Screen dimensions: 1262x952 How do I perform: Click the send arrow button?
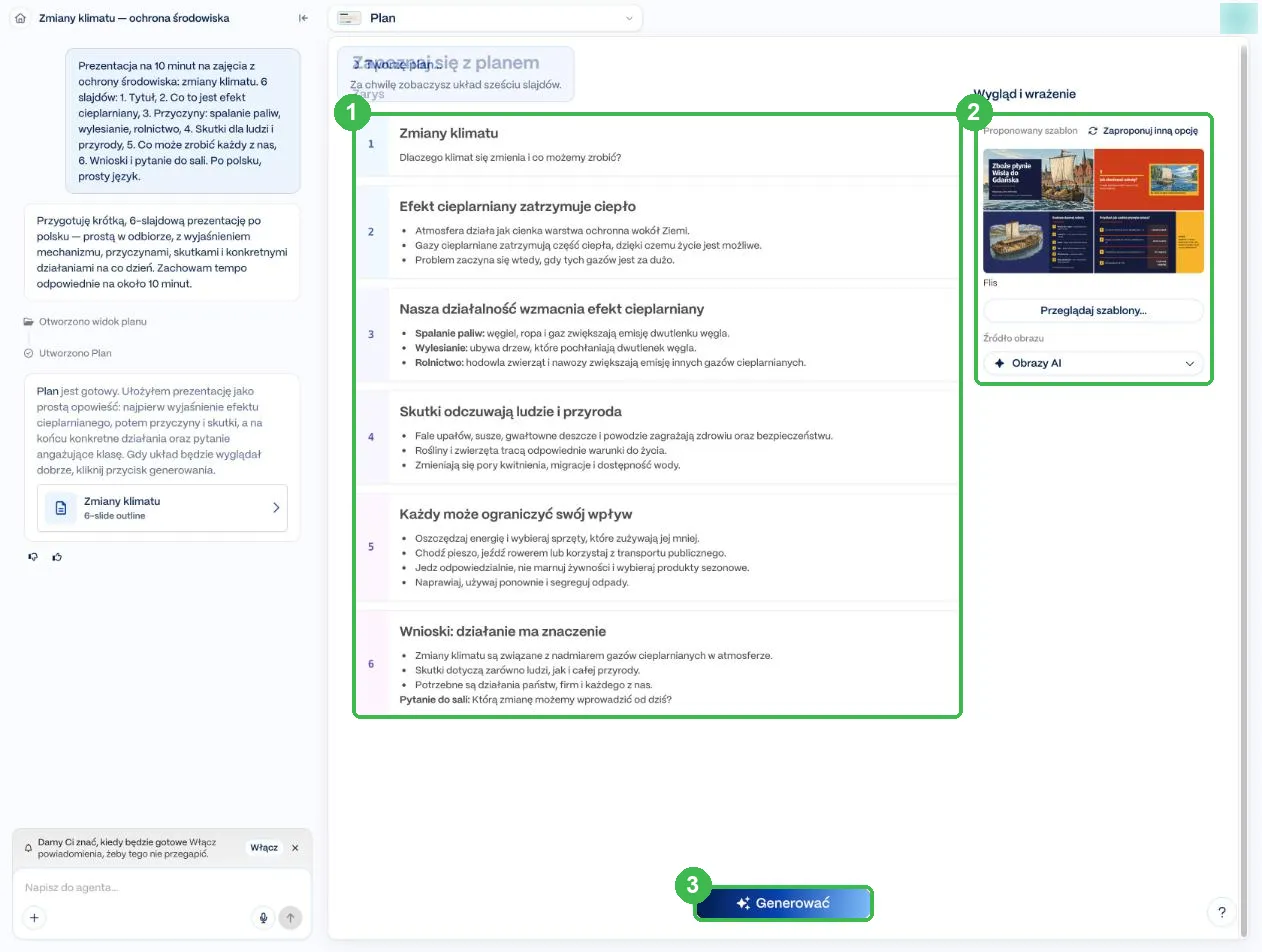tap(290, 917)
